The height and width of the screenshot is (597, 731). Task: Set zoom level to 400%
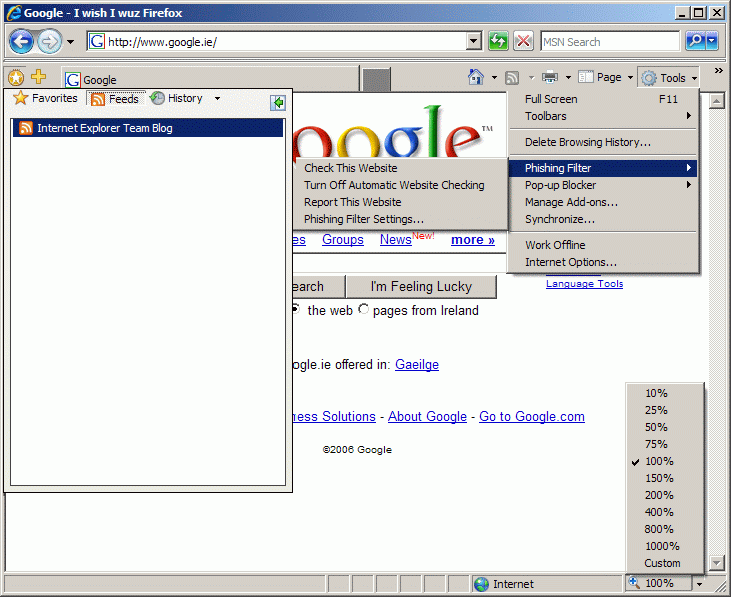pos(665,512)
